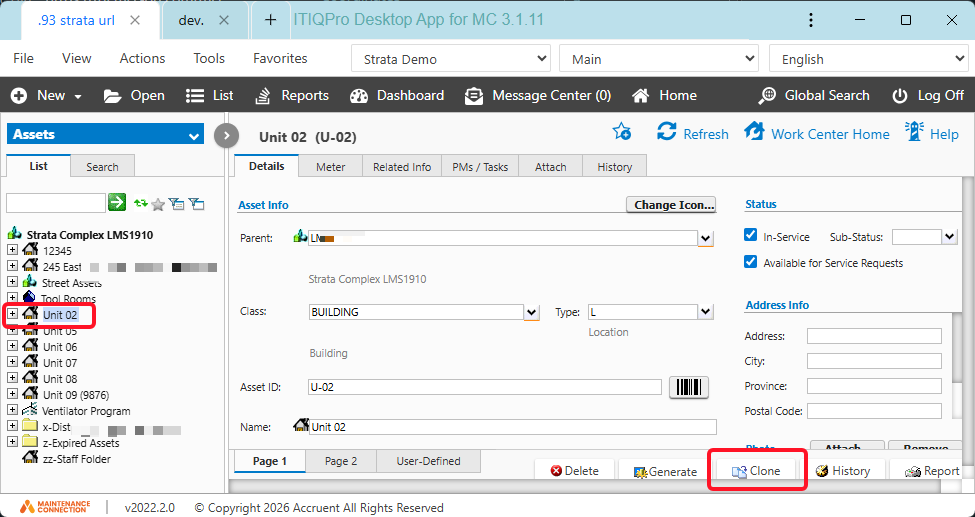
Task: Click the Change Icon... button
Action: pos(671,205)
